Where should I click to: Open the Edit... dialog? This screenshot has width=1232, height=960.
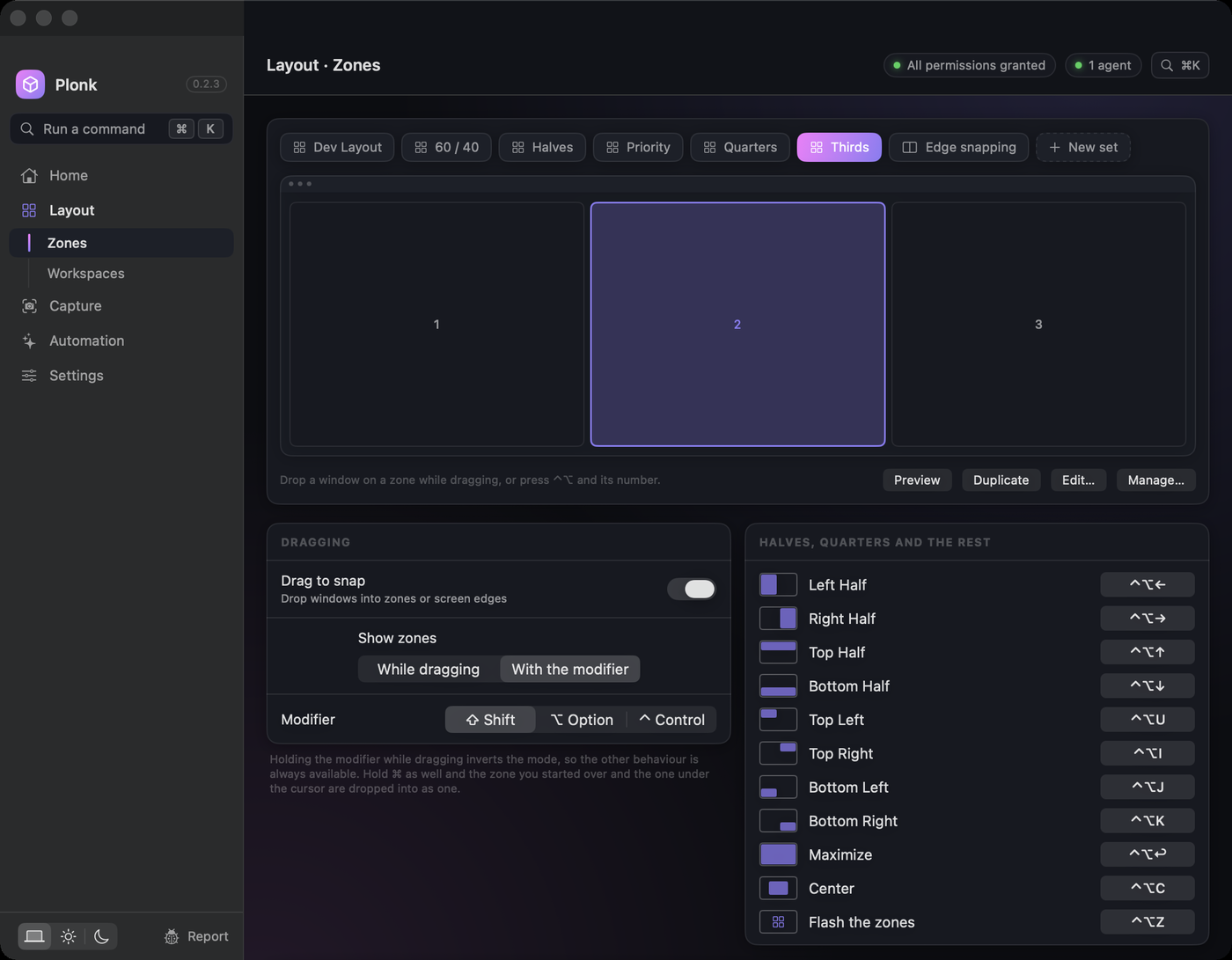point(1078,480)
